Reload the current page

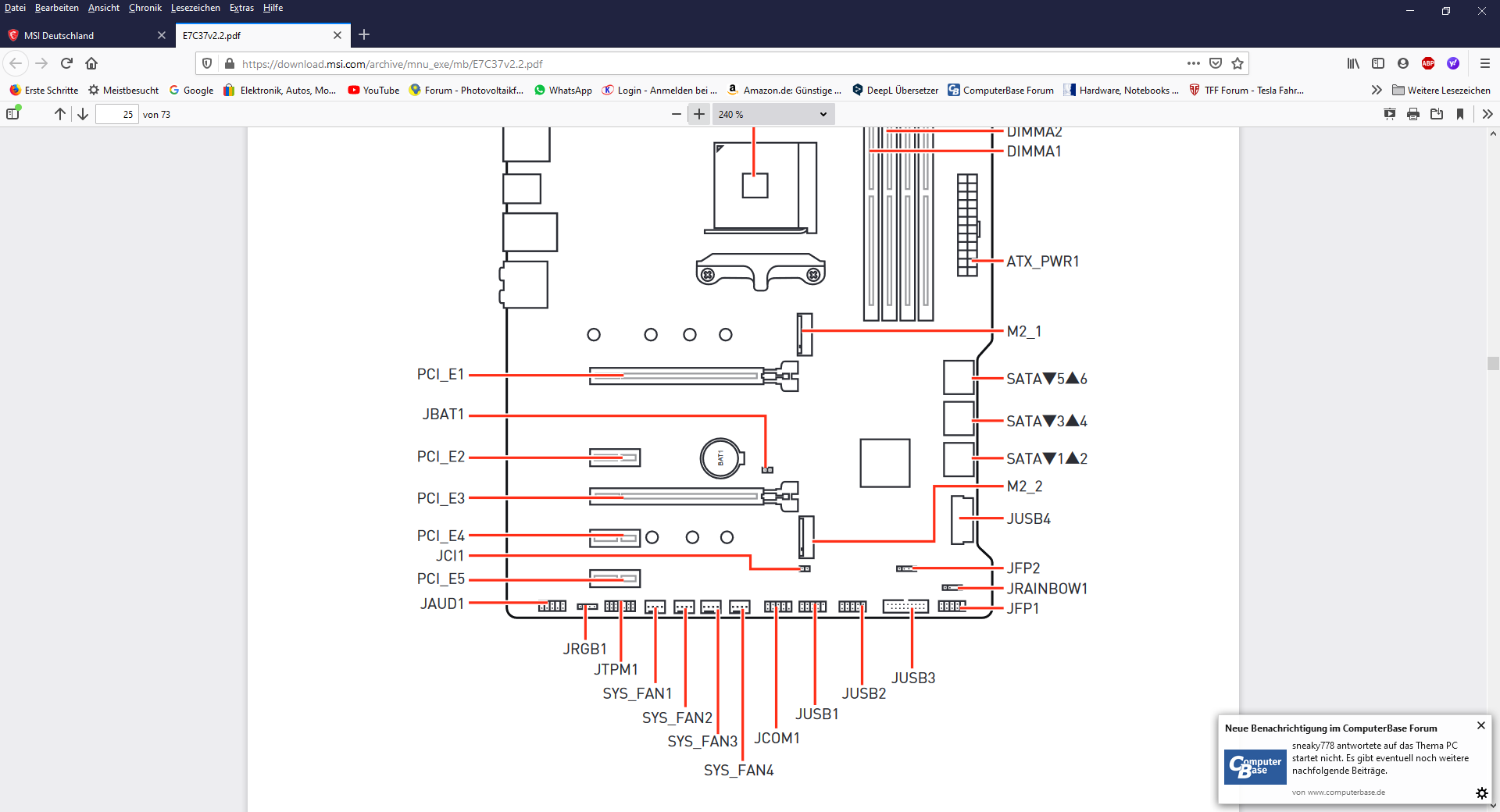(66, 63)
